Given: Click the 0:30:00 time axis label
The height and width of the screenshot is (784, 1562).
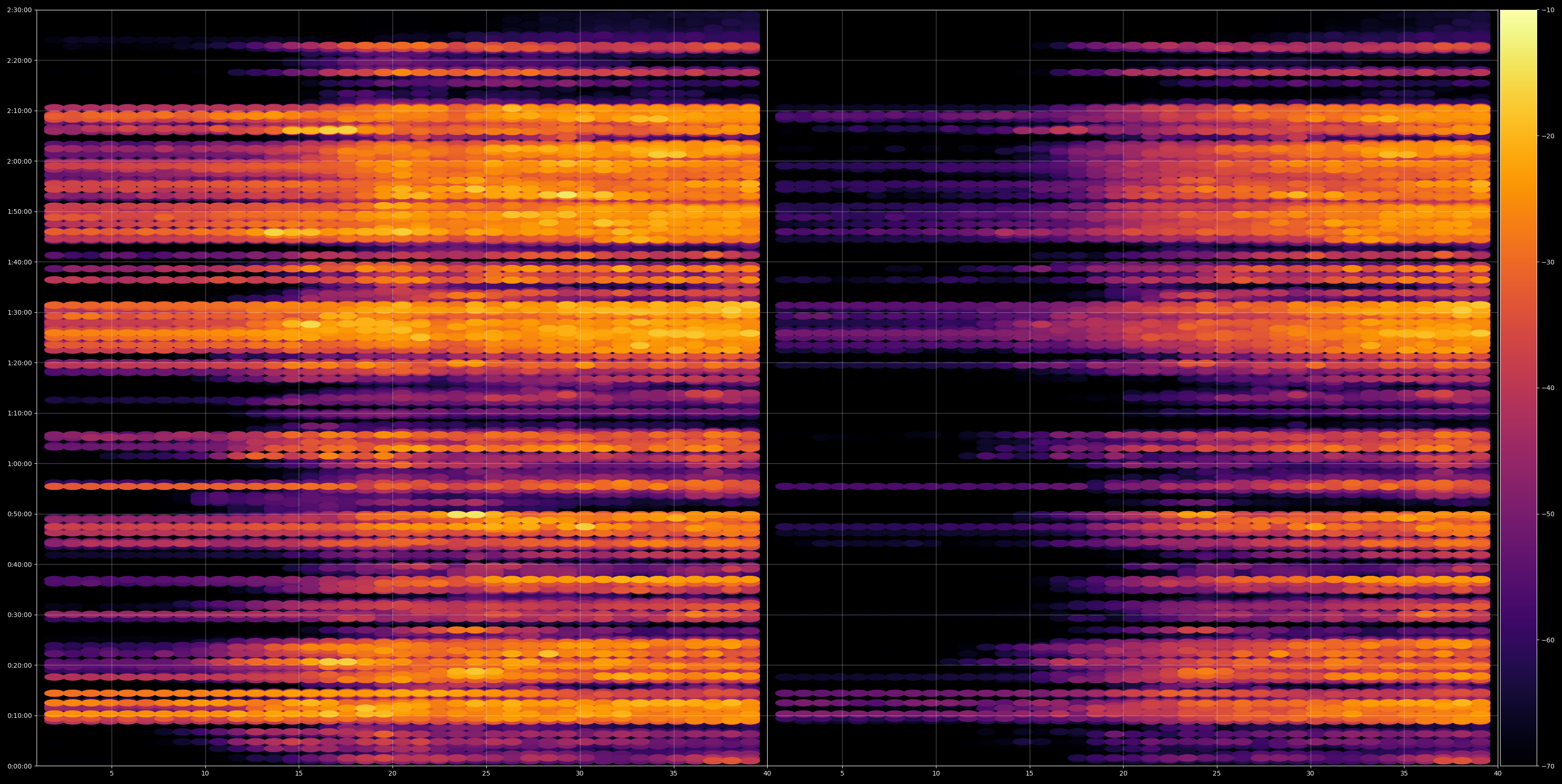Looking at the screenshot, I should click(x=19, y=615).
